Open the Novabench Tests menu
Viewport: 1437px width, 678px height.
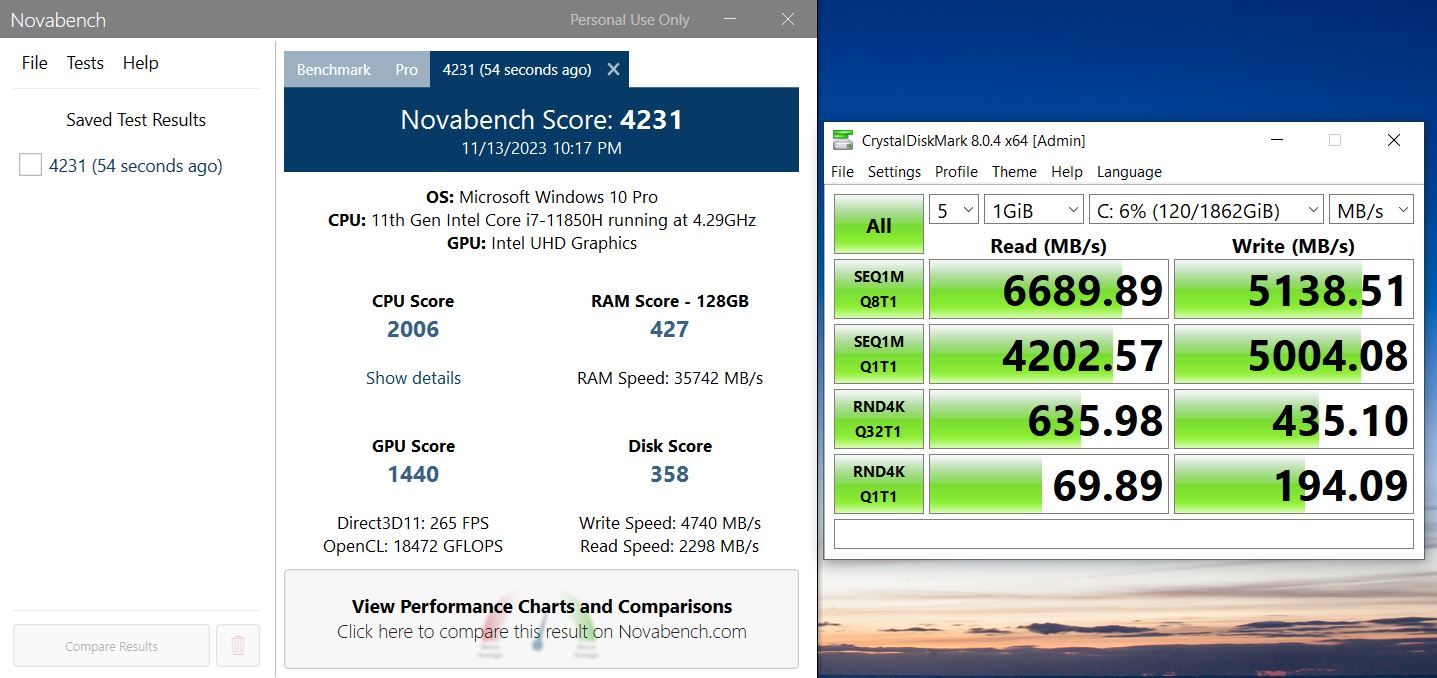[85, 63]
